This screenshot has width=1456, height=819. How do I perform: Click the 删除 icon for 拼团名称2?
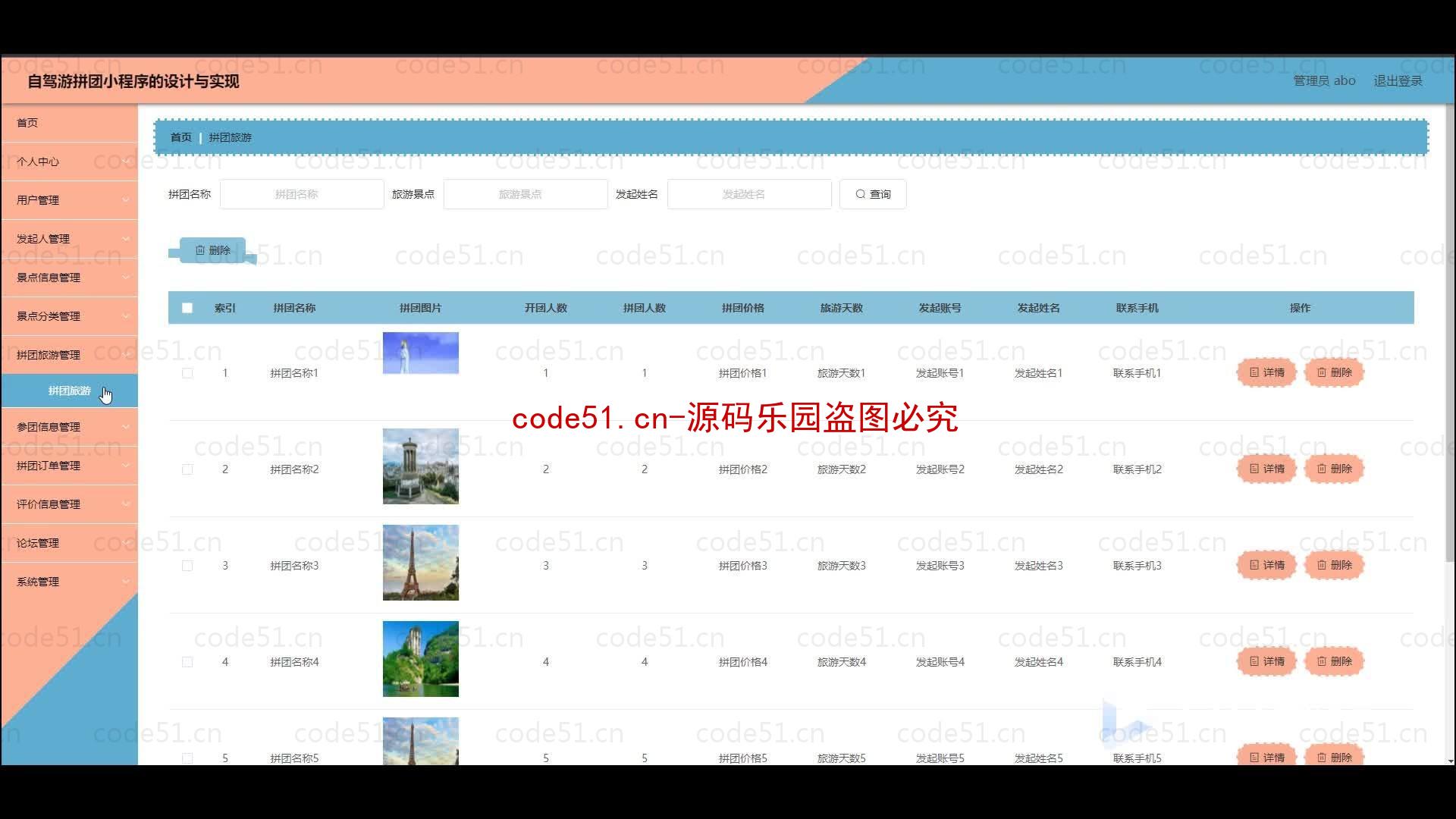tap(1335, 468)
